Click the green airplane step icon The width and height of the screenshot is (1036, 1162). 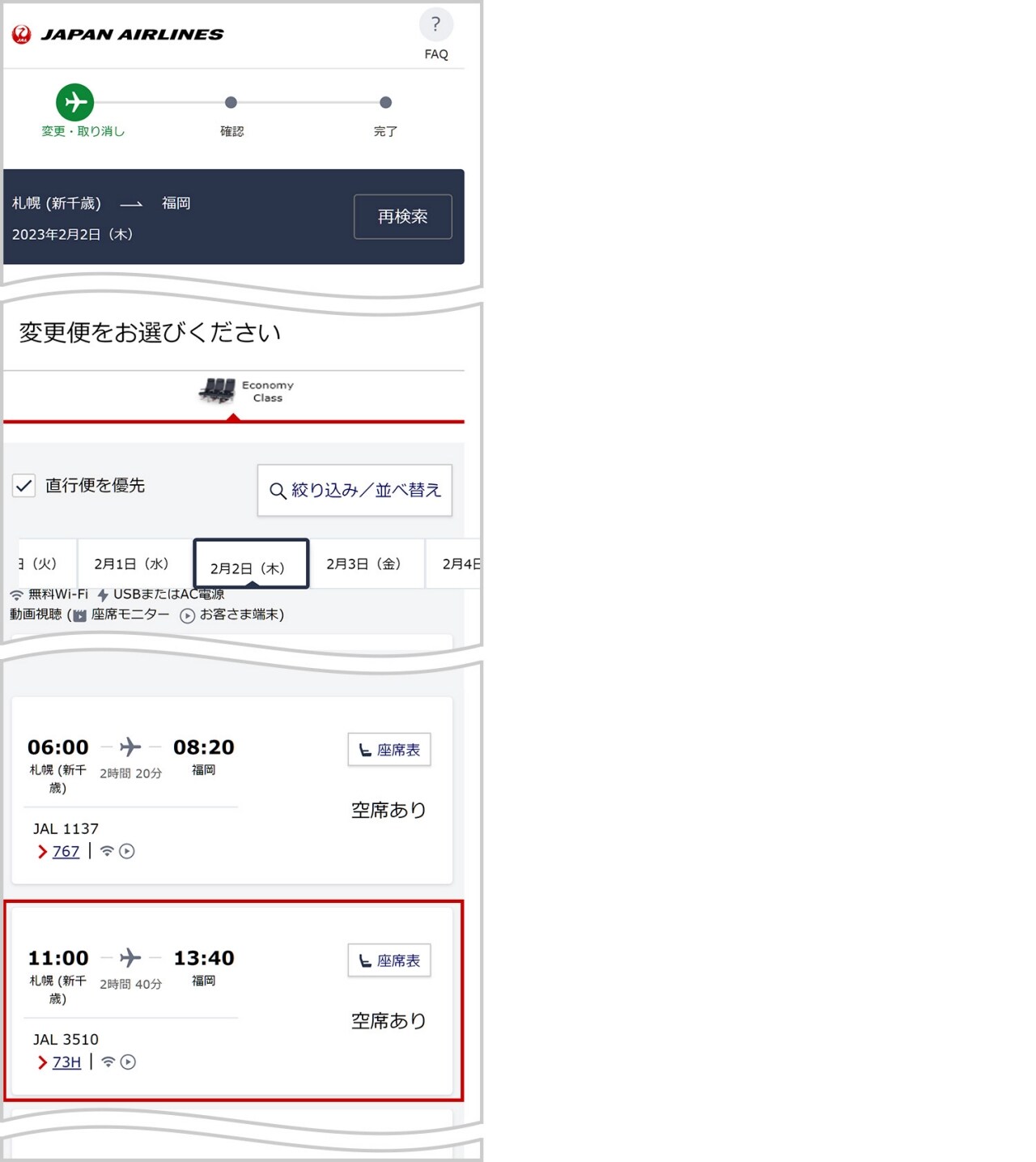click(x=74, y=102)
